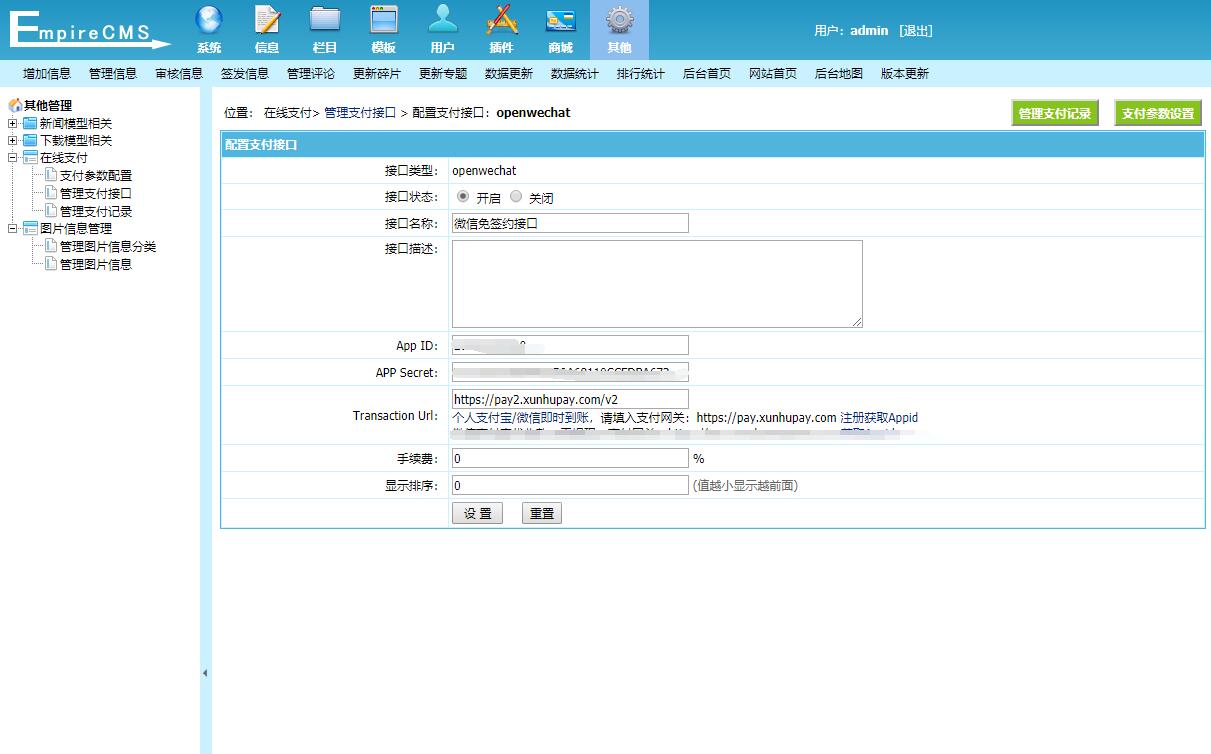The image size is (1211, 754).
Task: Select the 插件 (Plugins) icon
Action: (501, 30)
